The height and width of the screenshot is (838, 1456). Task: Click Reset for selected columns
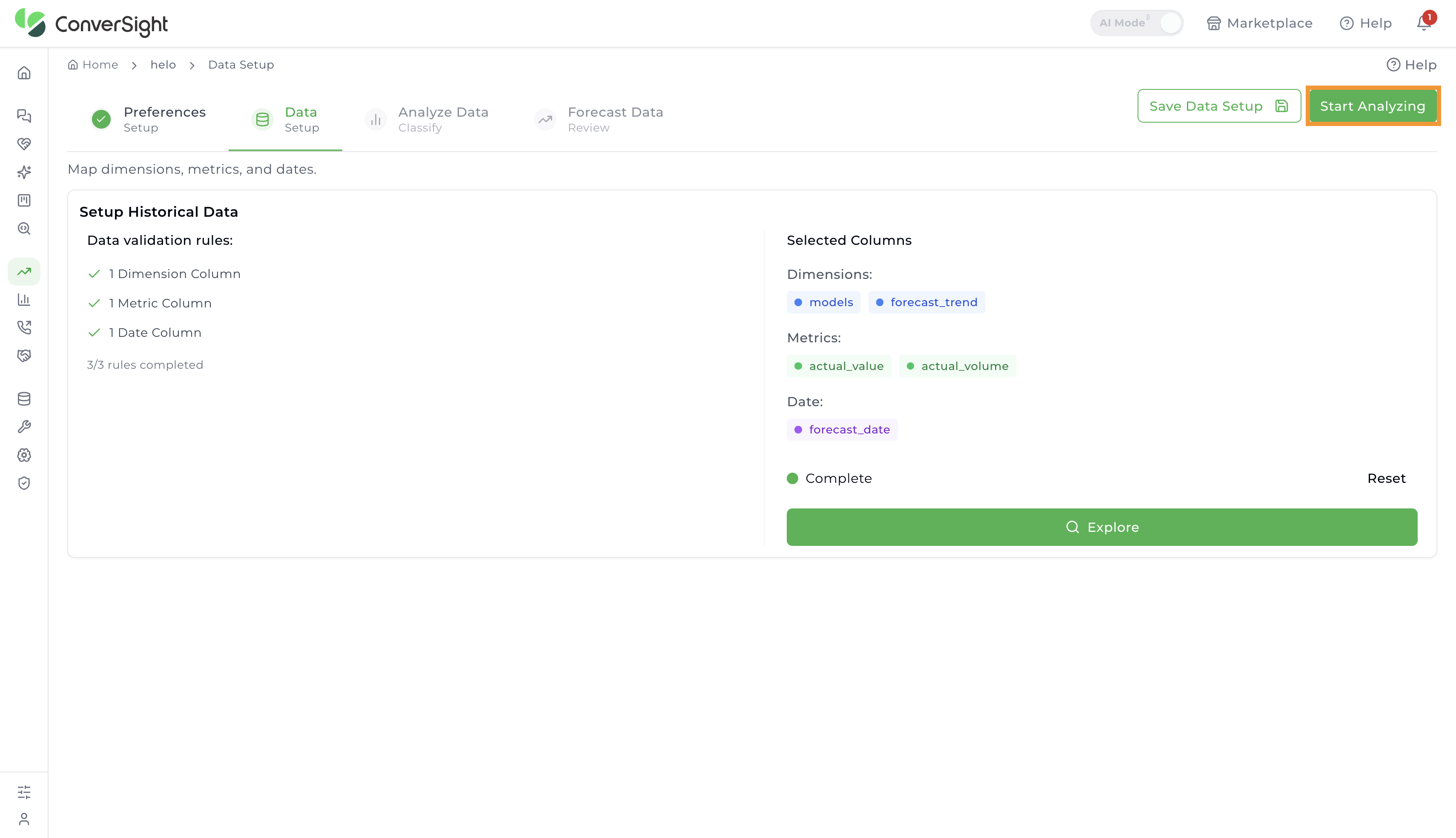coord(1386,478)
